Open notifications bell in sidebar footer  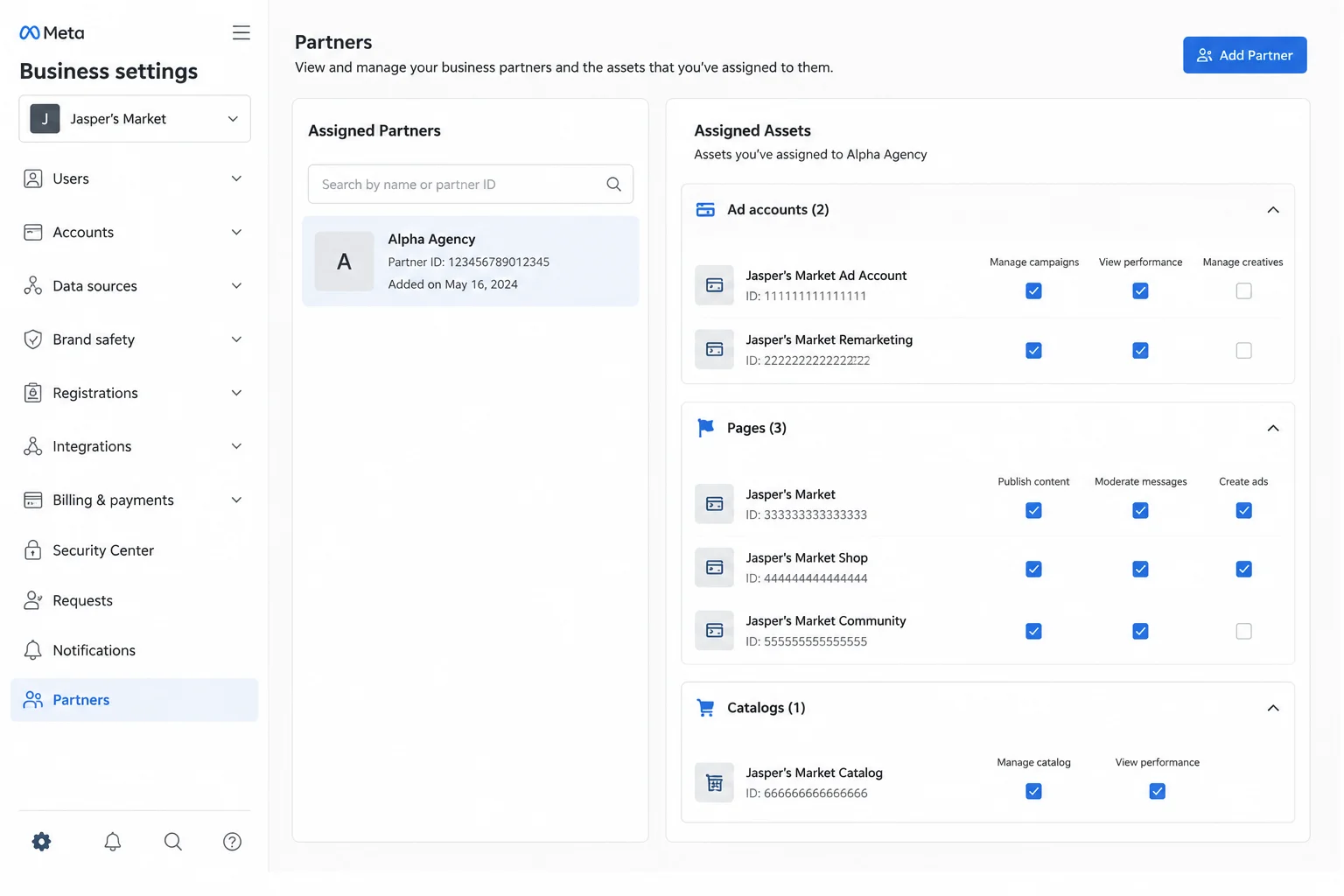point(113,842)
